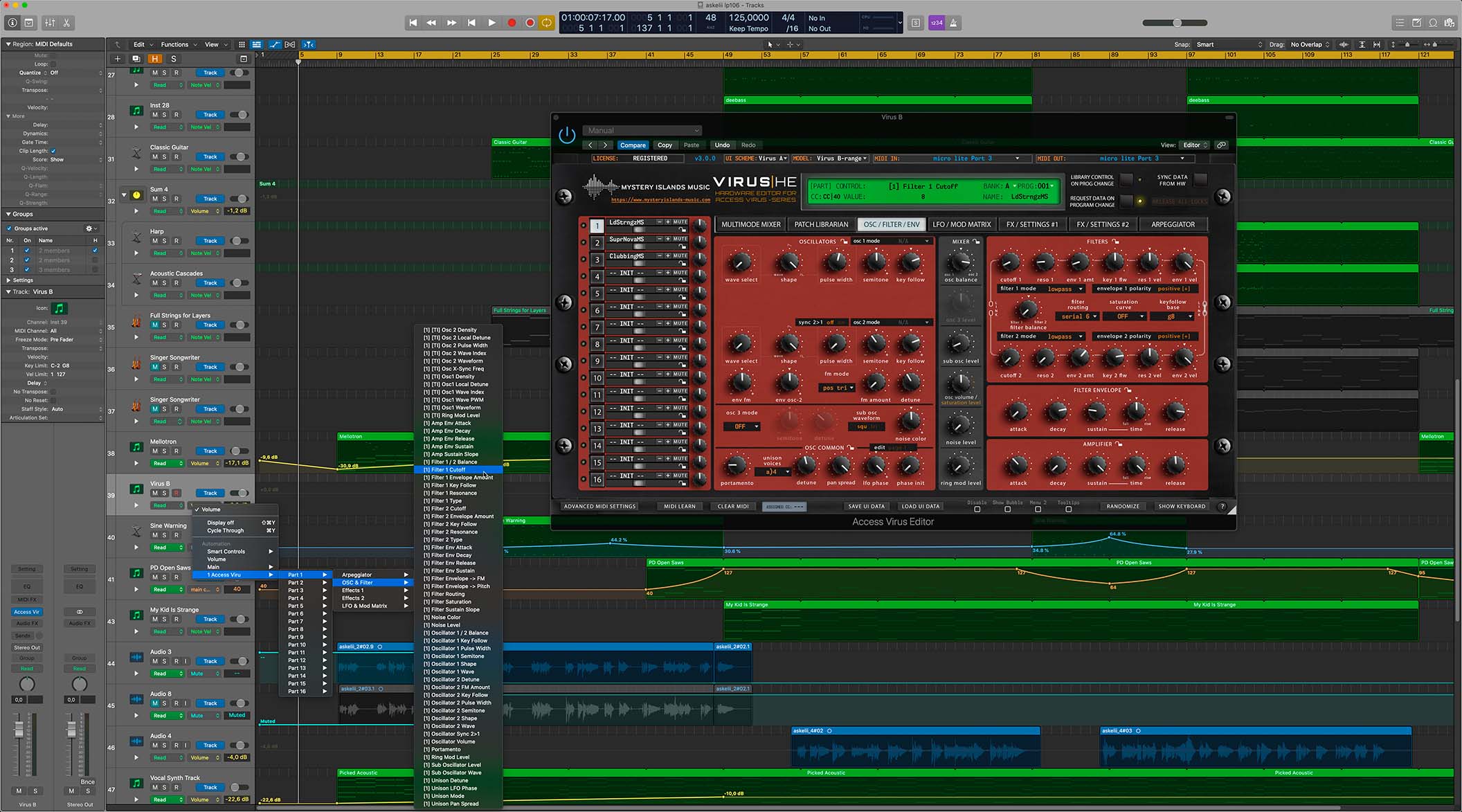This screenshot has width=1462, height=812.
Task: Click the MIDI LEARN button
Action: [679, 506]
